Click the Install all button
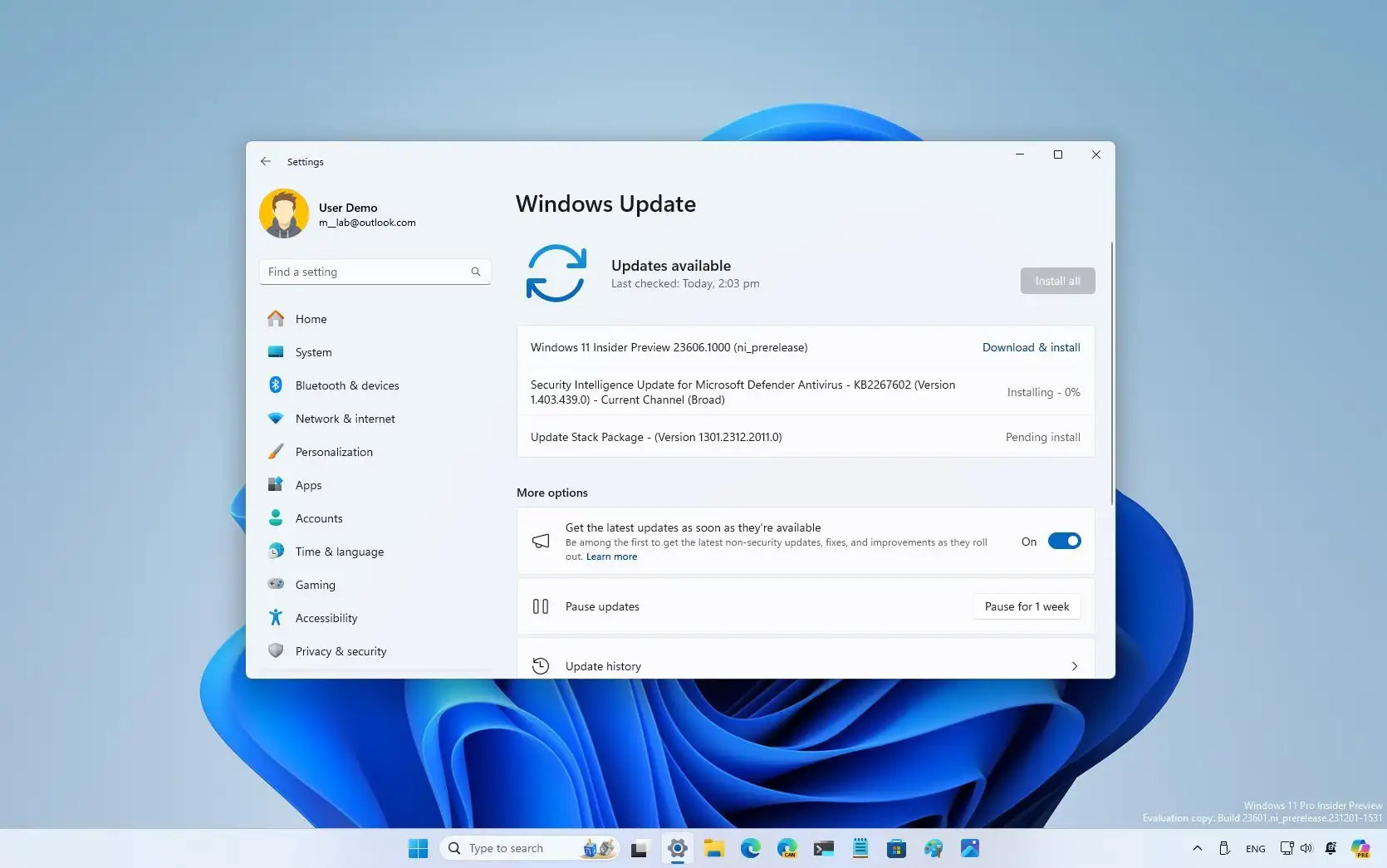The image size is (1387, 868). pos(1056,281)
